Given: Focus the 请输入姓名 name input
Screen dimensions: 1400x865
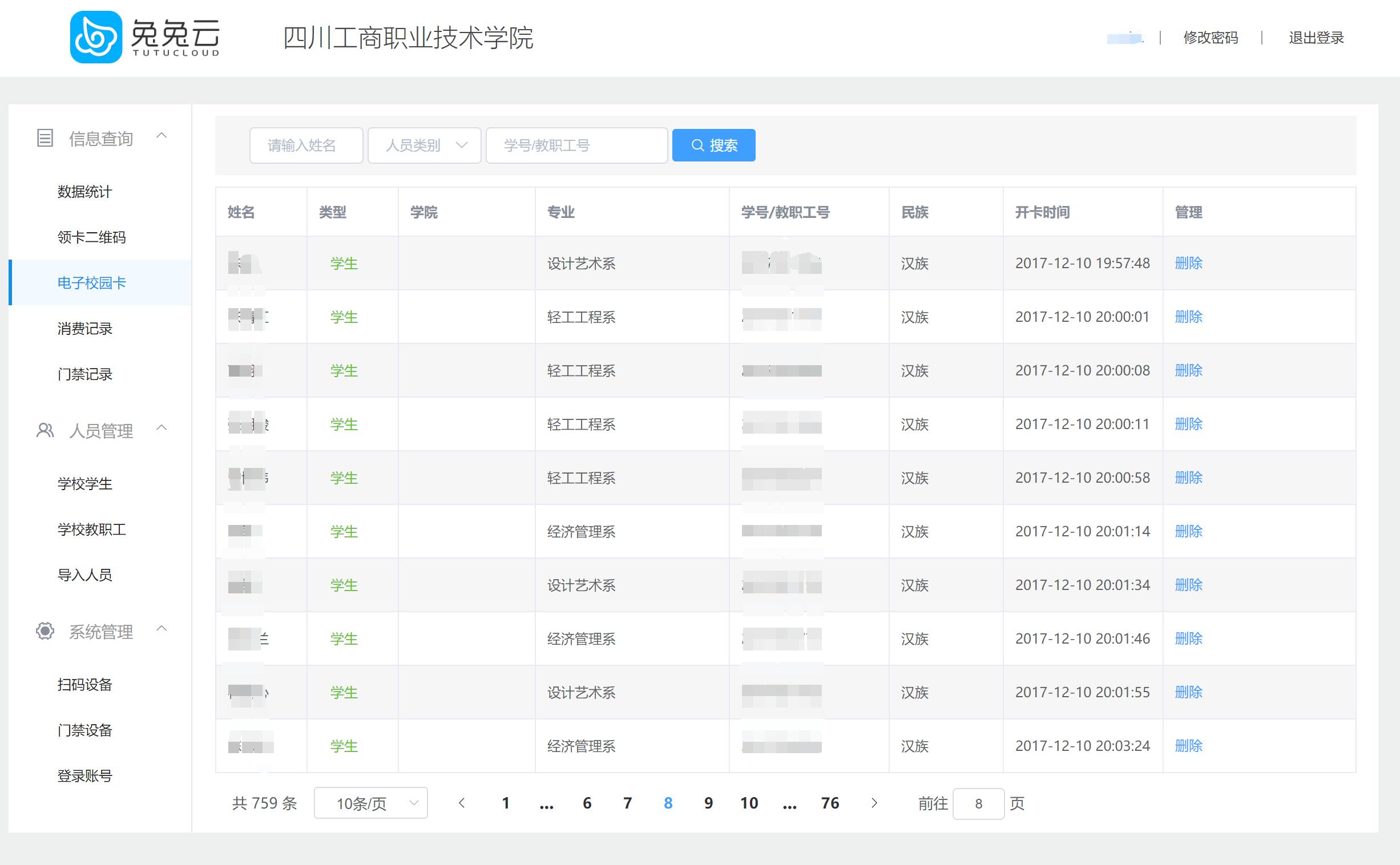Looking at the screenshot, I should (x=306, y=145).
